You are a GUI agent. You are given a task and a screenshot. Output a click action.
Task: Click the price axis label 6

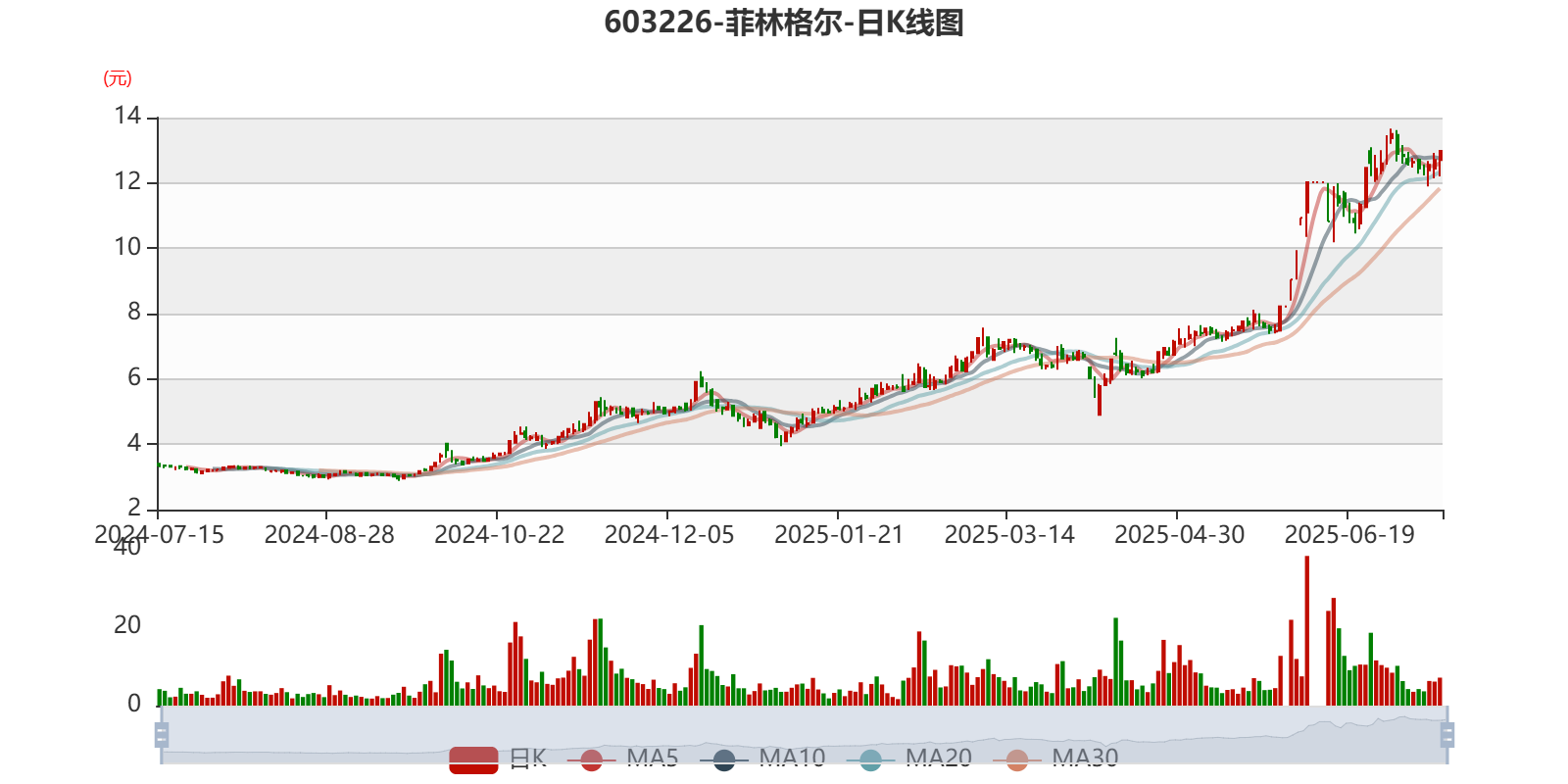(134, 378)
